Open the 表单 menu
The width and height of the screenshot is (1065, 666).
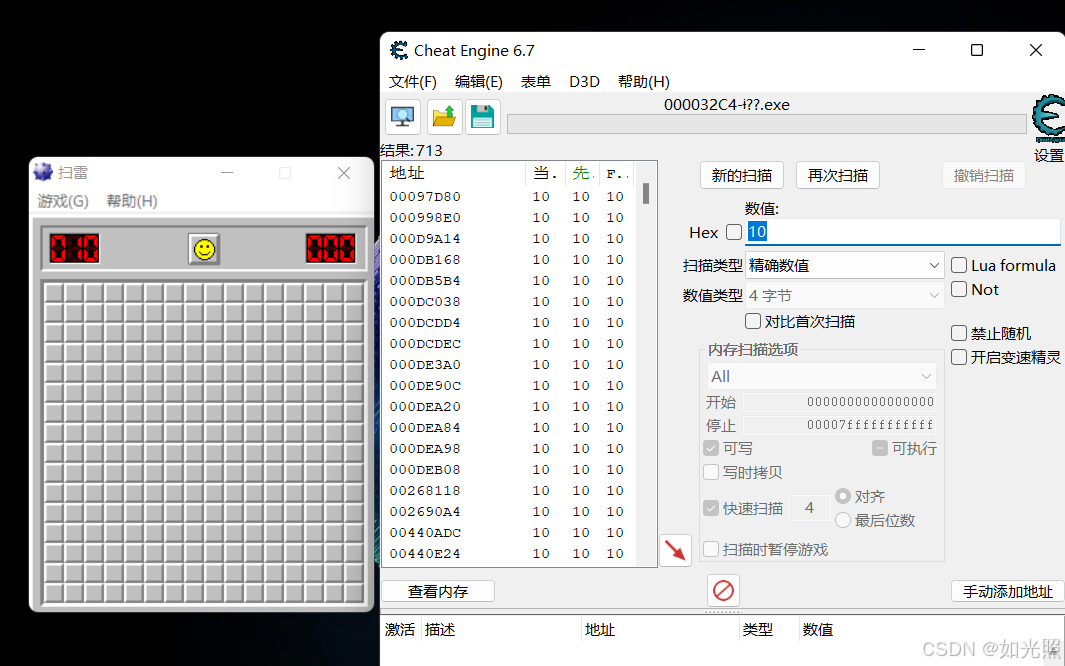coord(535,81)
